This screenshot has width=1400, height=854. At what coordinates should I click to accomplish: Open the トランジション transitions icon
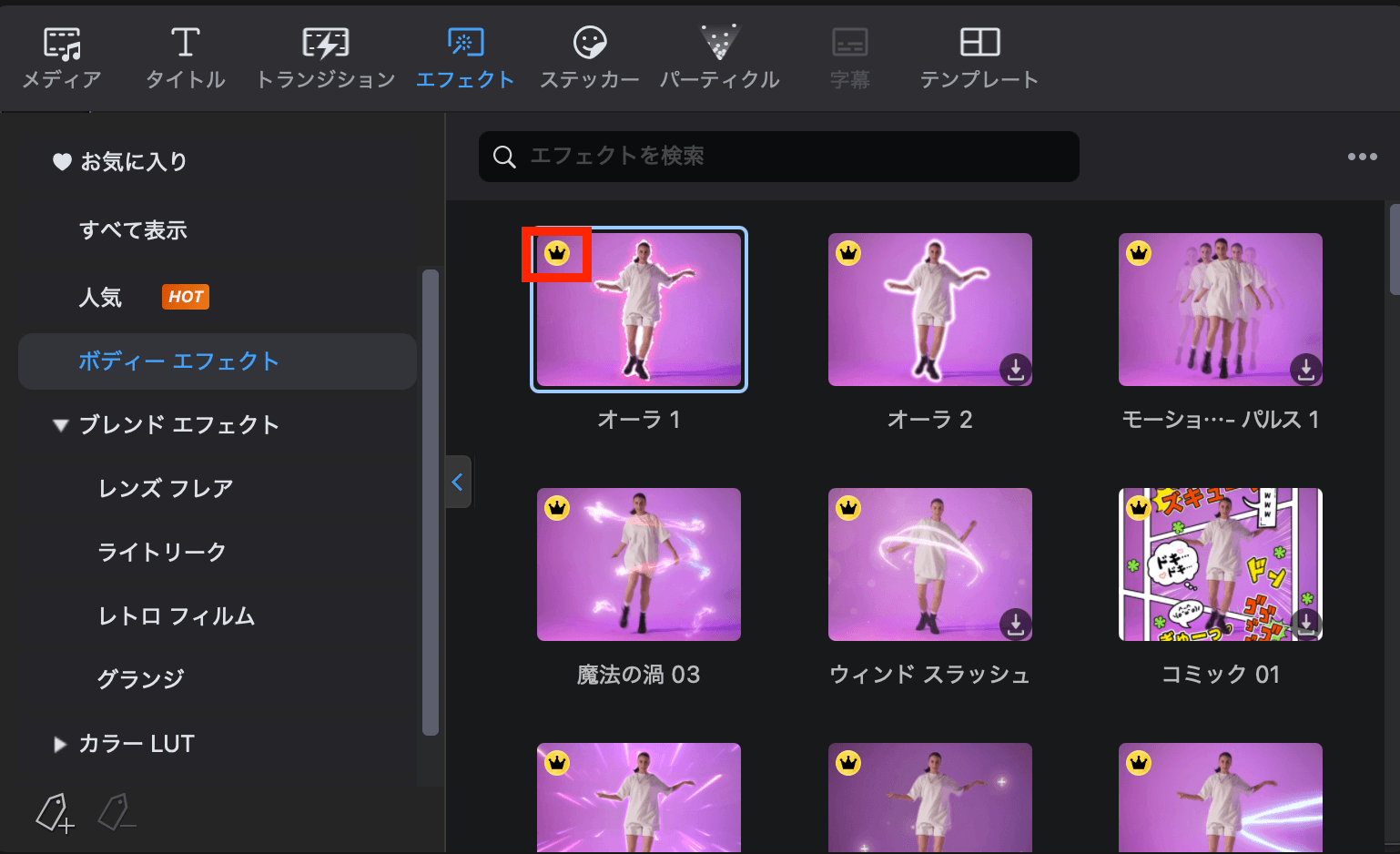325,44
